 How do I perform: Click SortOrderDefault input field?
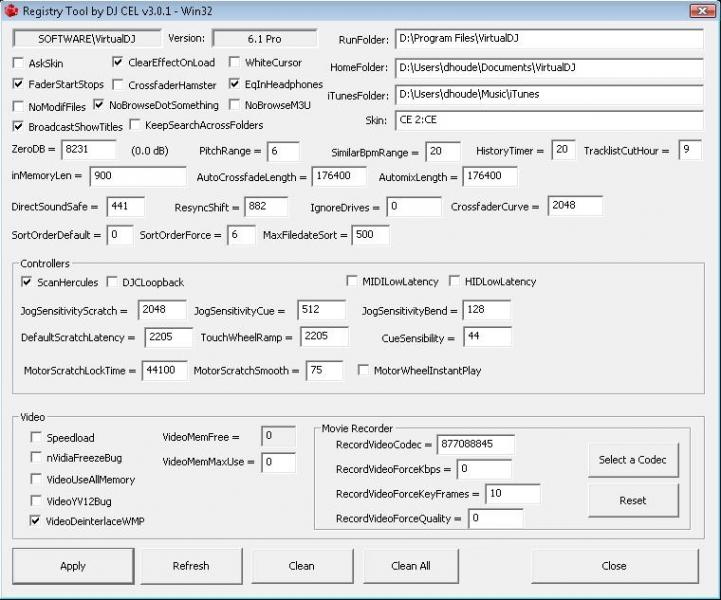click(x=120, y=235)
